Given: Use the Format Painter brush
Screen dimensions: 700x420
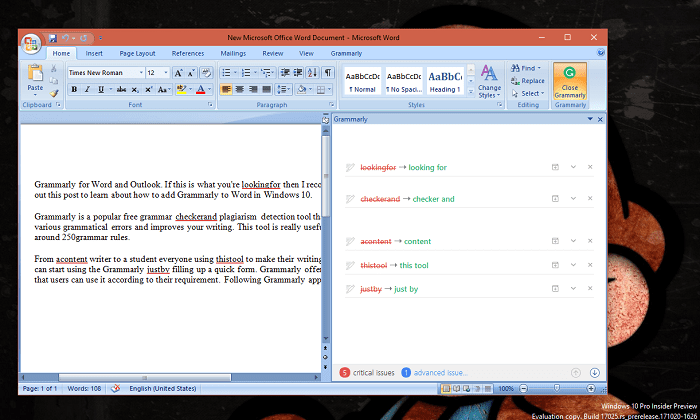Looking at the screenshot, I should [54, 93].
